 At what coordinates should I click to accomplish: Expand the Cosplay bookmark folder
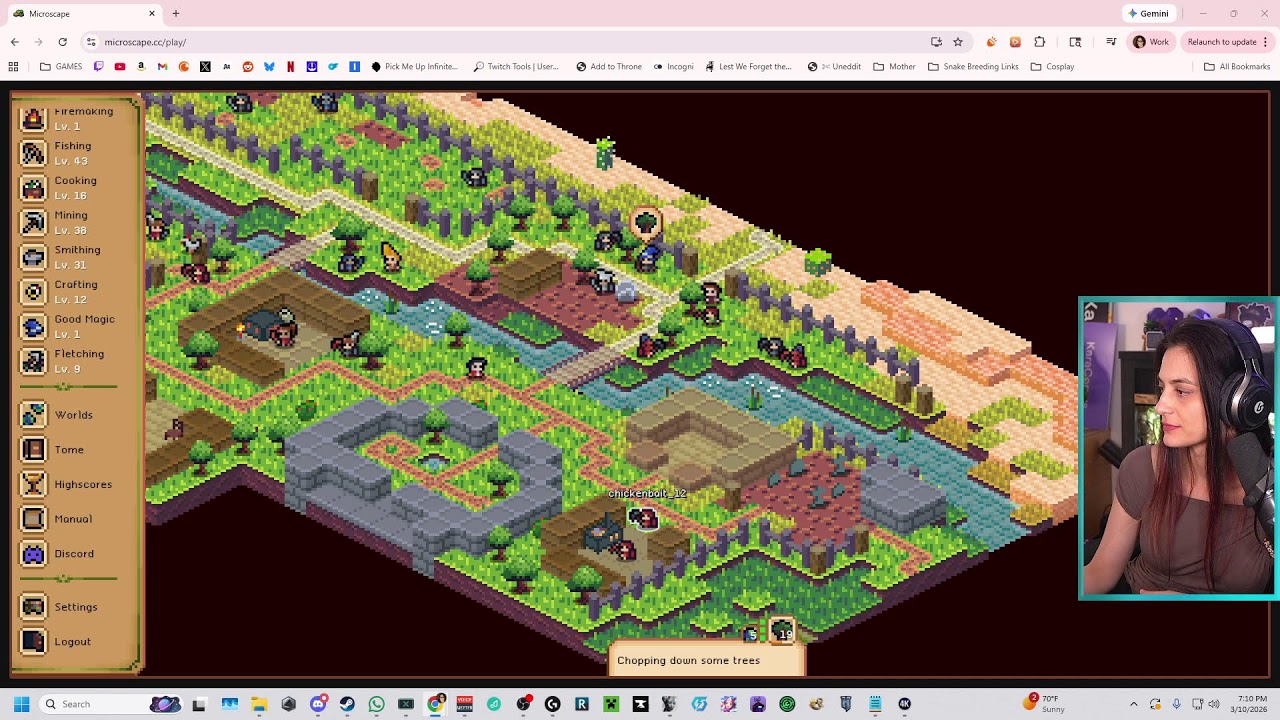pyautogui.click(x=1051, y=67)
